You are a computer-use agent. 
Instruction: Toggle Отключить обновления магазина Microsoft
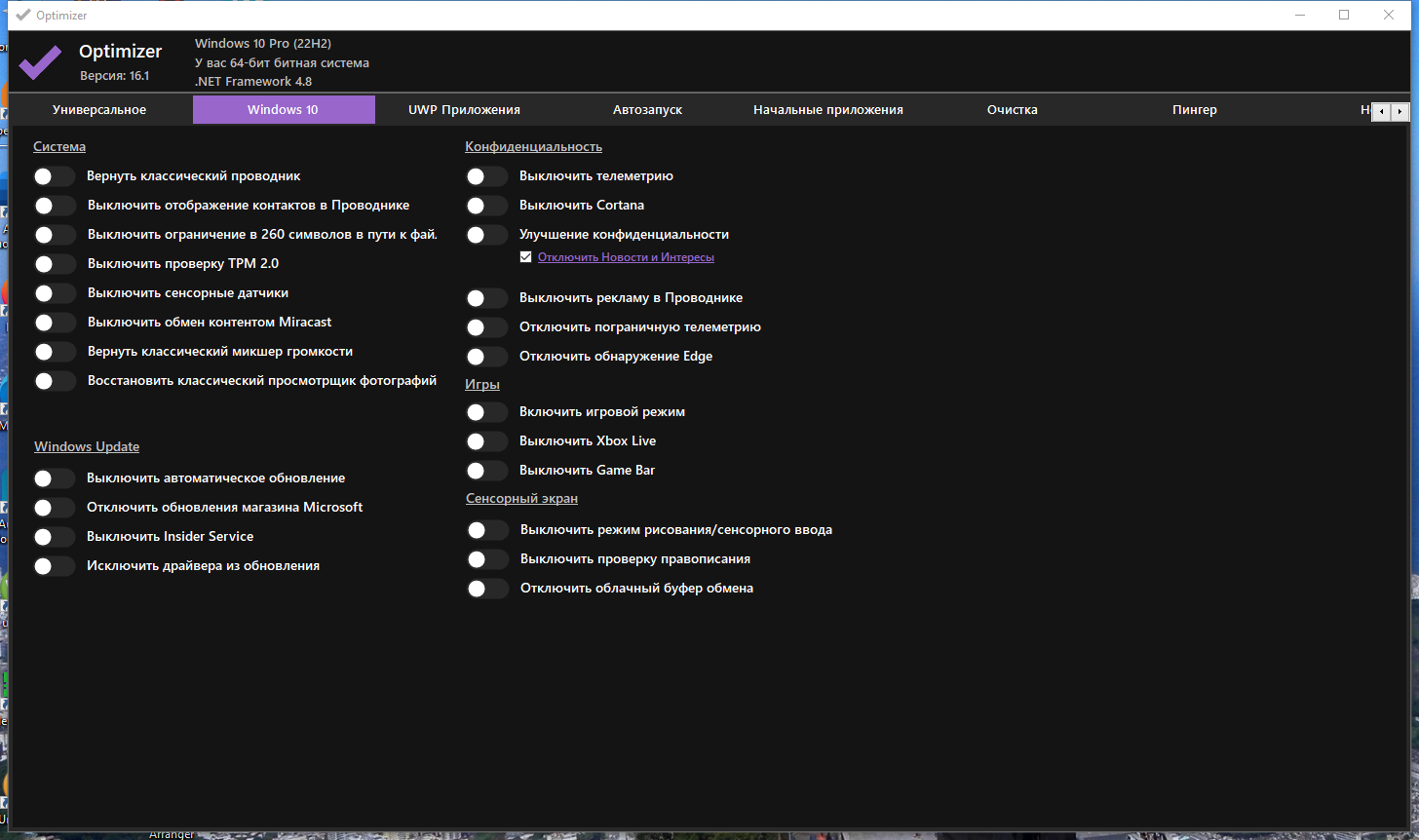point(55,508)
